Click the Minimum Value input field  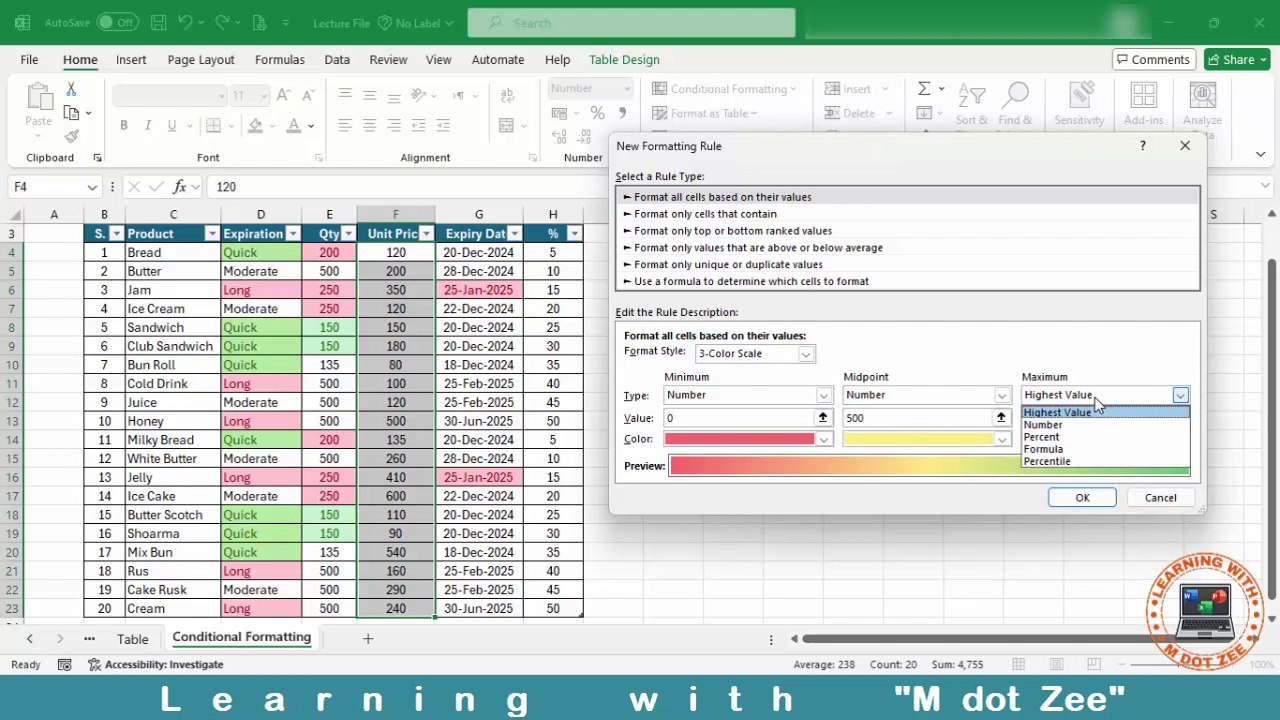(739, 418)
